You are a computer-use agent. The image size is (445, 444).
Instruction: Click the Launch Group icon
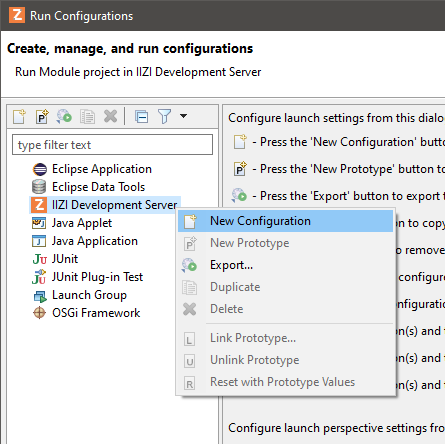40,296
